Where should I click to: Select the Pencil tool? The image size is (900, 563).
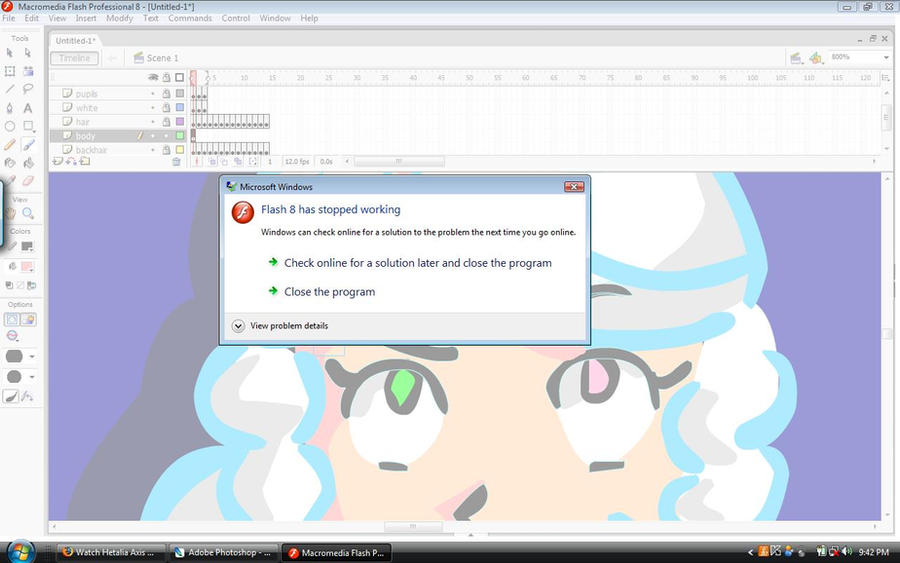tap(10, 145)
